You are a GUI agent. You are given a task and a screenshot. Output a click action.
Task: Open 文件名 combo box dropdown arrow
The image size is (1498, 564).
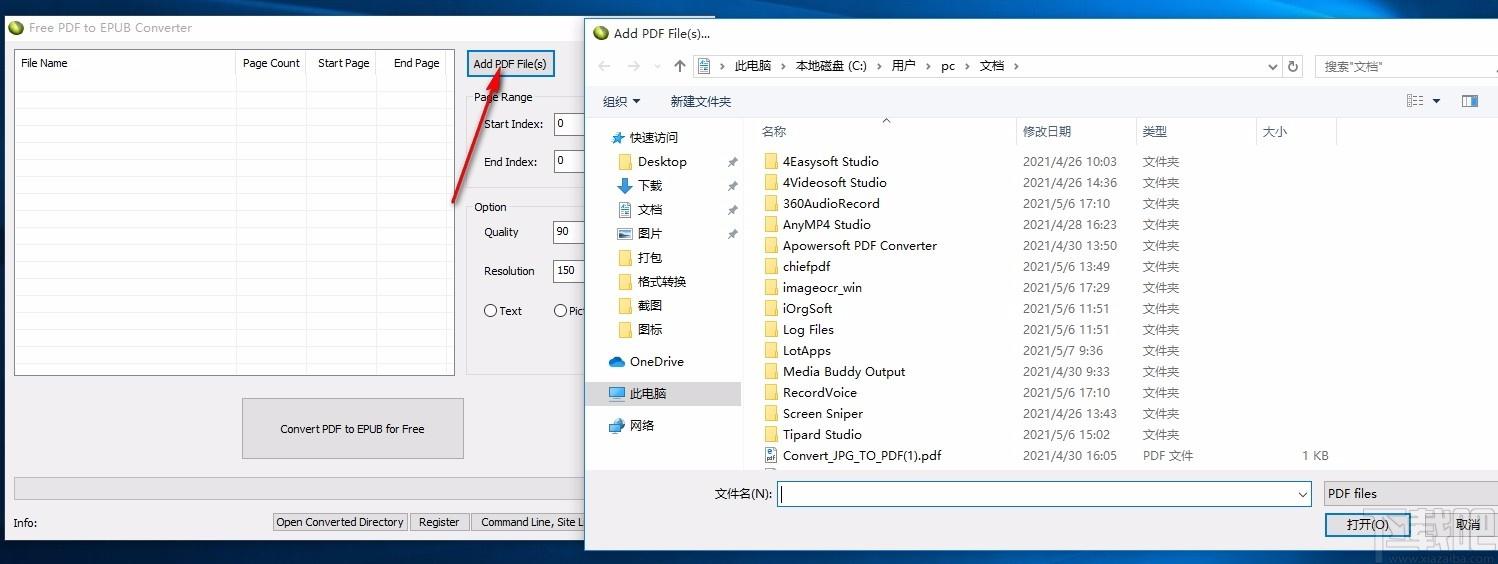pyautogui.click(x=1302, y=494)
